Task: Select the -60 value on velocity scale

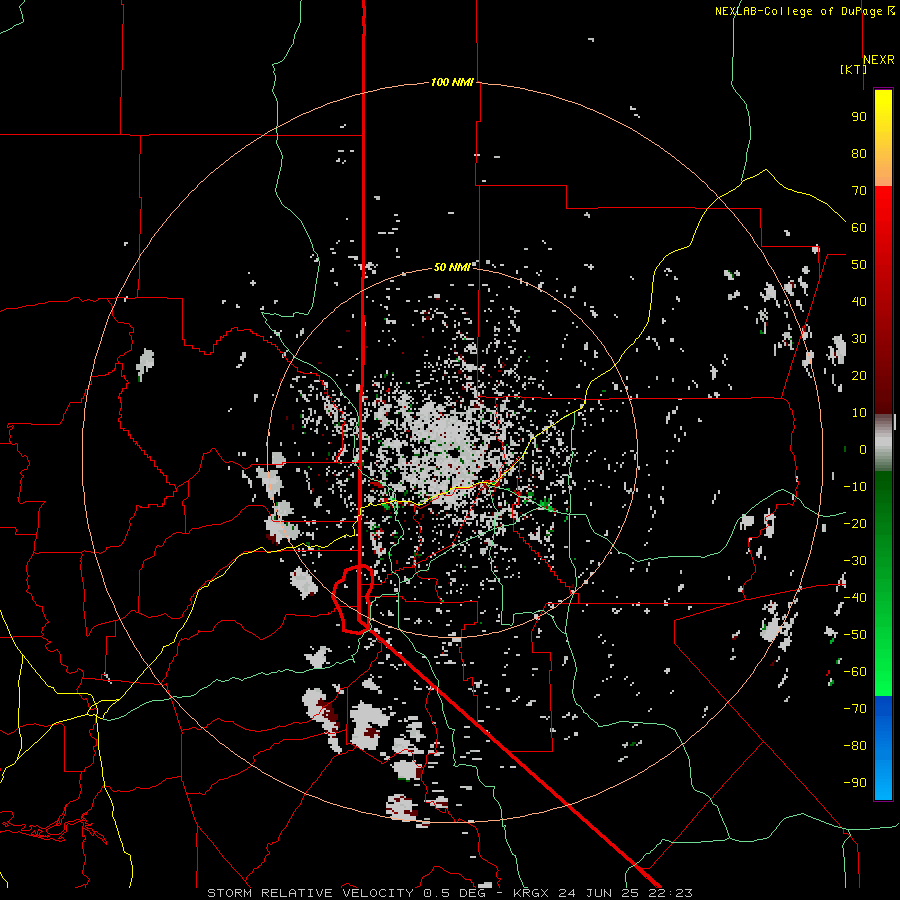Action: [x=855, y=672]
